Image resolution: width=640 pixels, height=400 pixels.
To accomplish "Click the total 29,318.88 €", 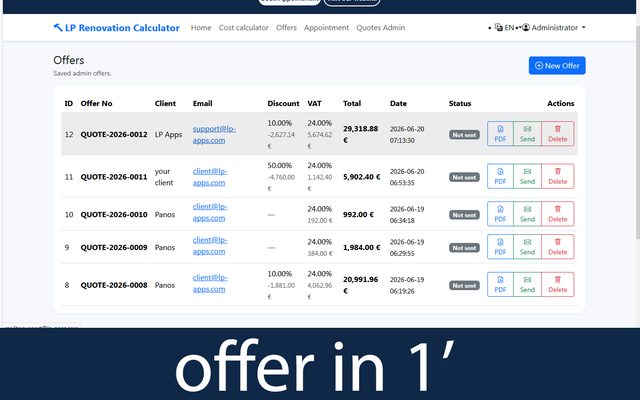I will click(360, 134).
